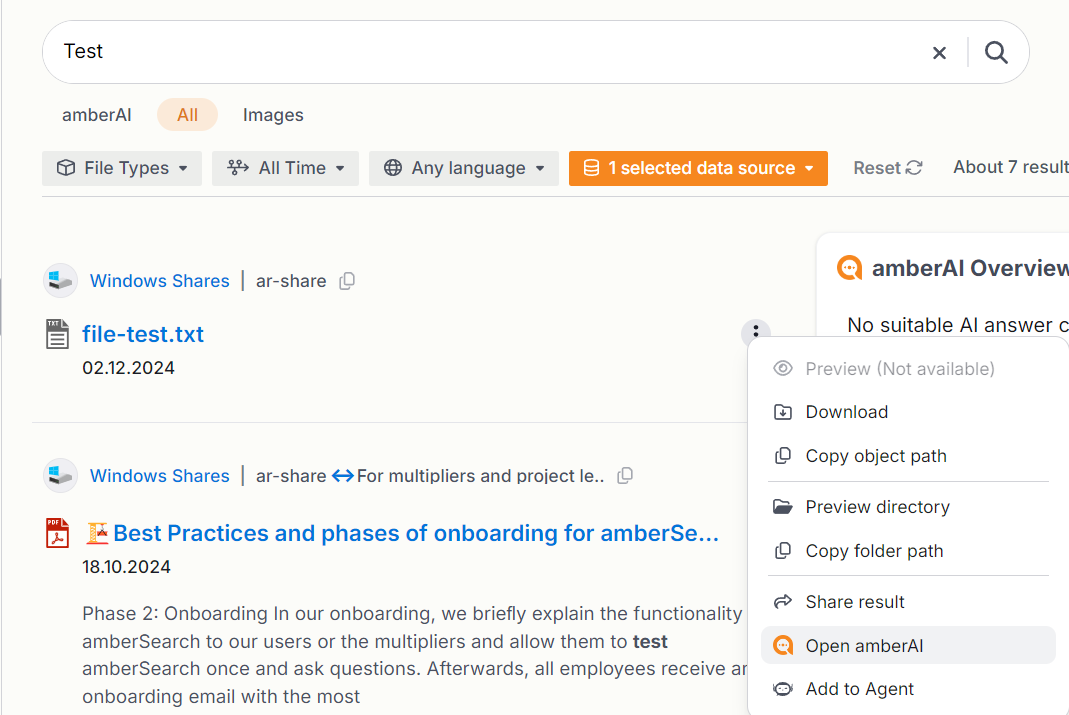Select Open amberAI in the menu
Image resolution: width=1069 pixels, height=715 pixels.
point(907,645)
